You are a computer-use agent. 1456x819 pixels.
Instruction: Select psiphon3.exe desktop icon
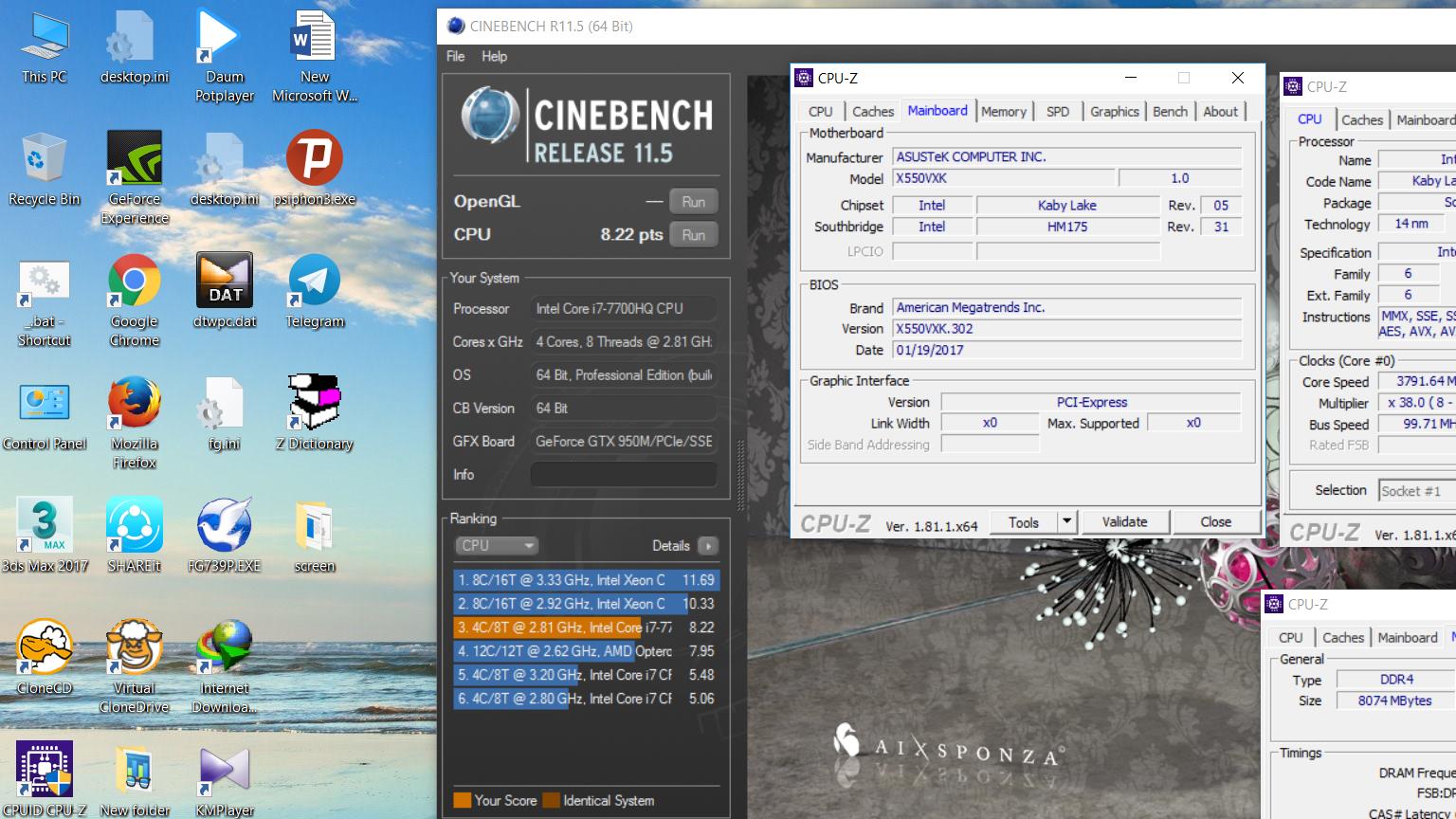[x=315, y=170]
